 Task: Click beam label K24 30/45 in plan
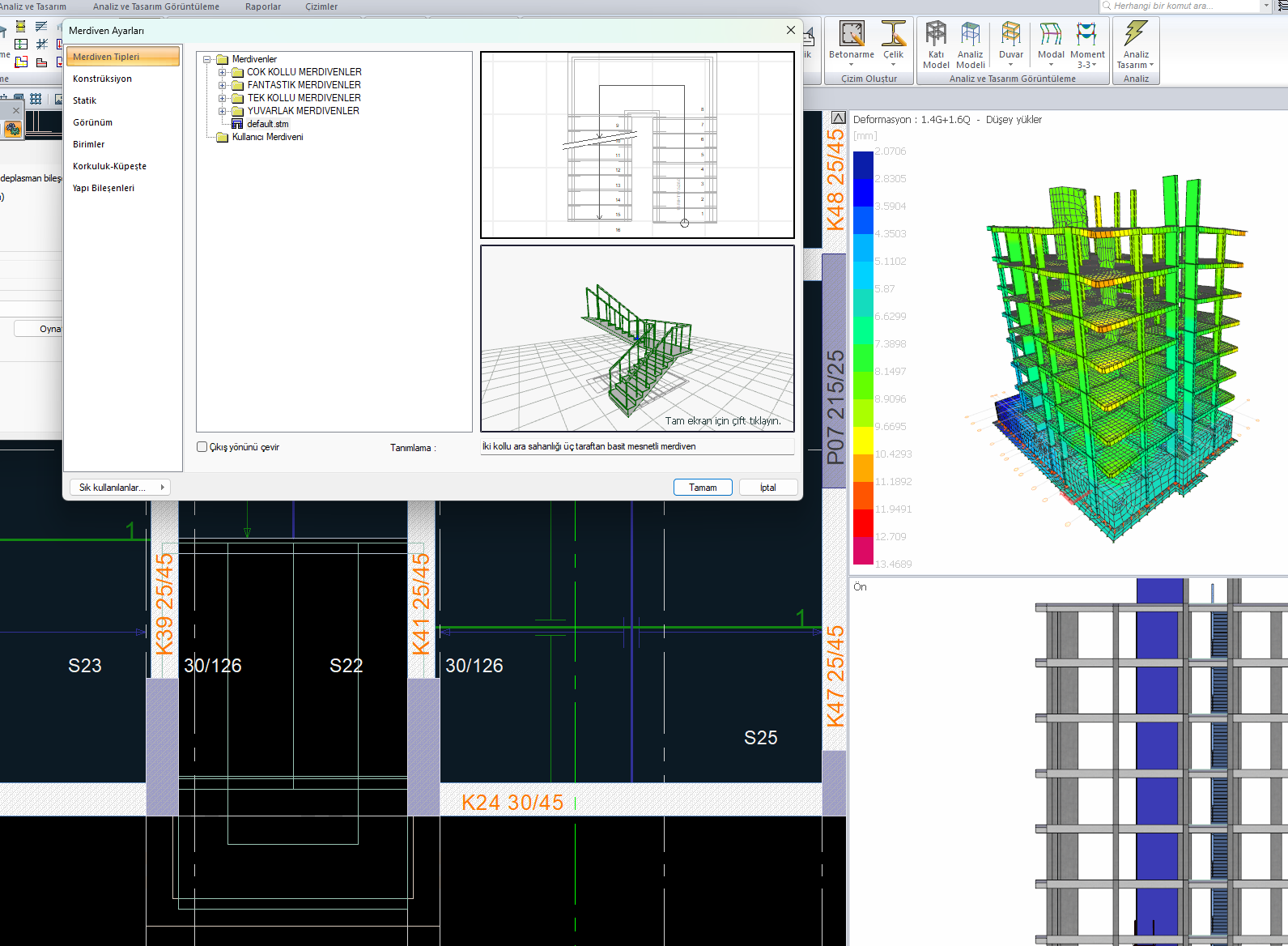point(512,803)
